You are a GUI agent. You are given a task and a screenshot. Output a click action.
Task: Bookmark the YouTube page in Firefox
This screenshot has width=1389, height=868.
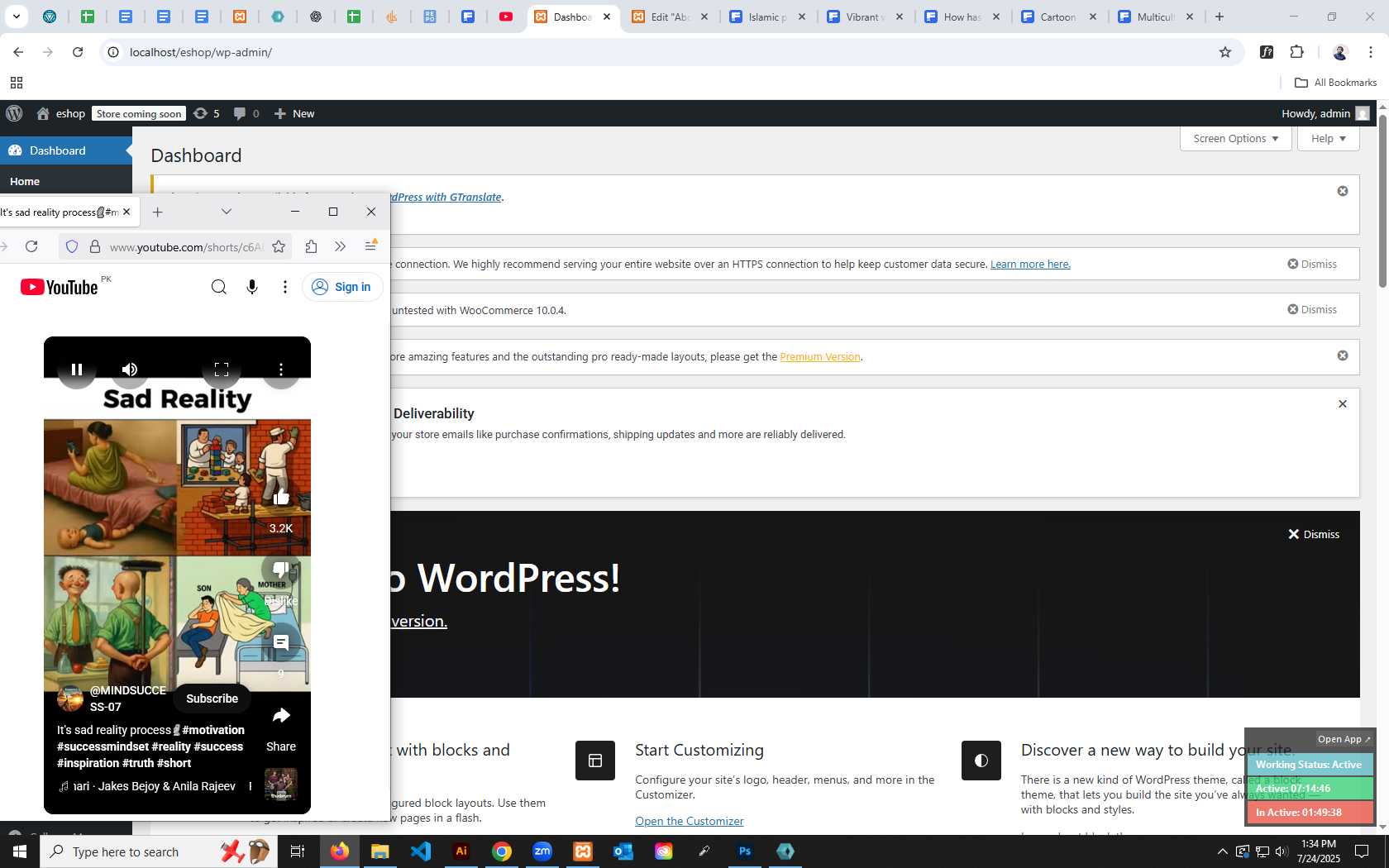tap(279, 246)
